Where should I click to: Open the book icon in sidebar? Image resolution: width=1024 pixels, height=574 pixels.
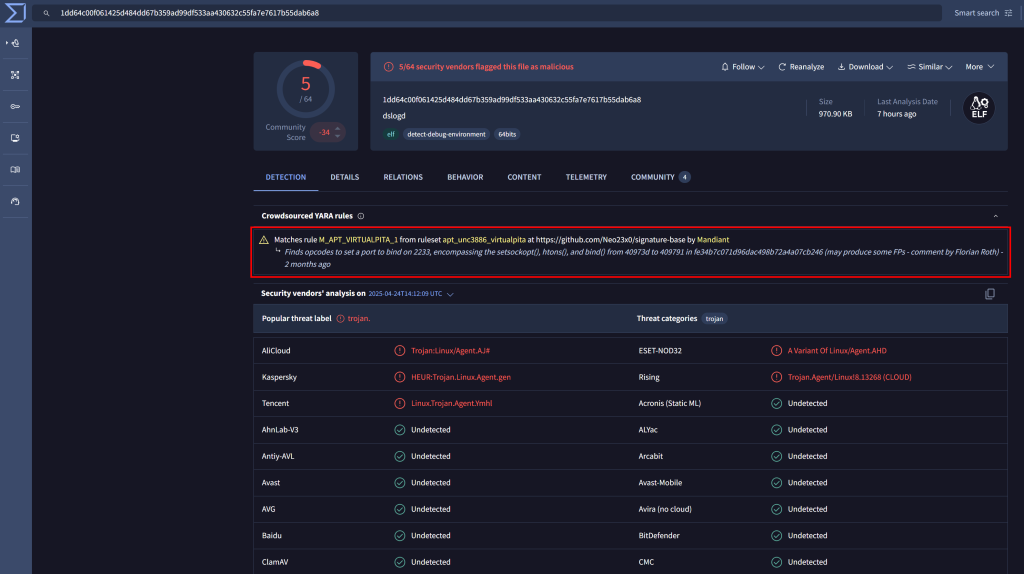point(15,170)
